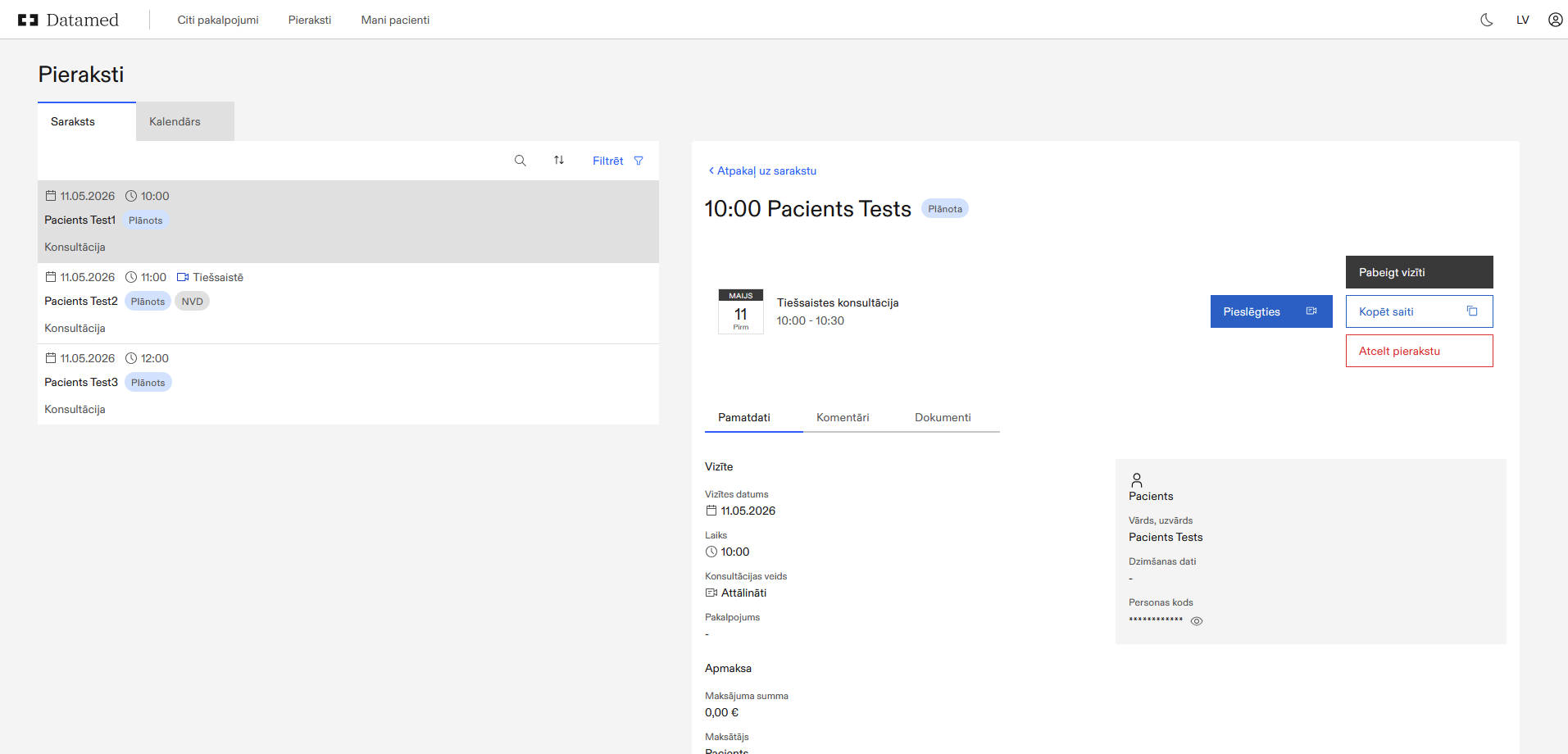Click calendar icon in 10:00 list row

click(x=51, y=196)
